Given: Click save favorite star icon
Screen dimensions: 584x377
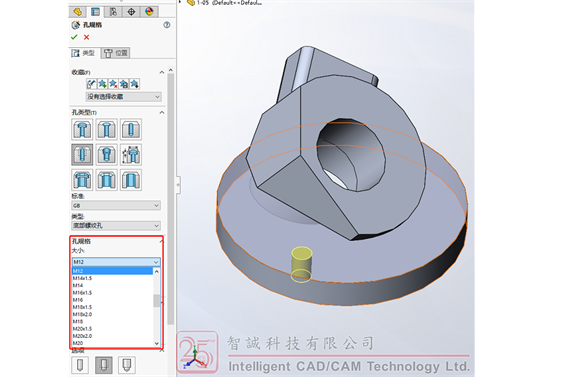Looking at the screenshot, I should click(124, 84).
